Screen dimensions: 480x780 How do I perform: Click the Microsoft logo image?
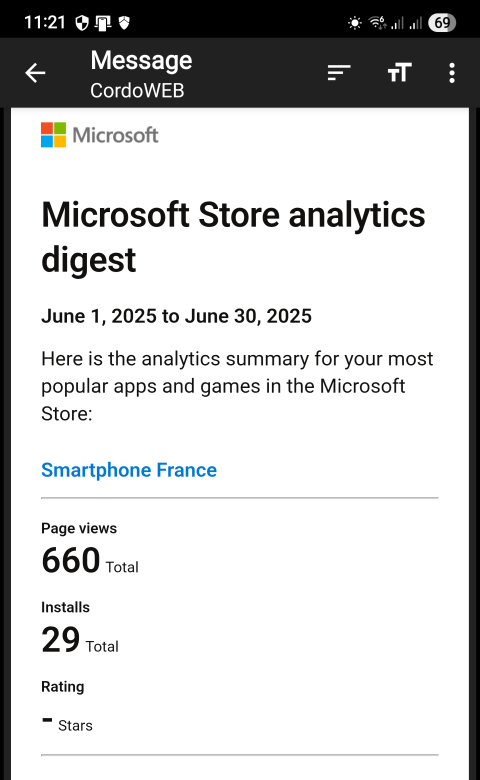tap(99, 135)
